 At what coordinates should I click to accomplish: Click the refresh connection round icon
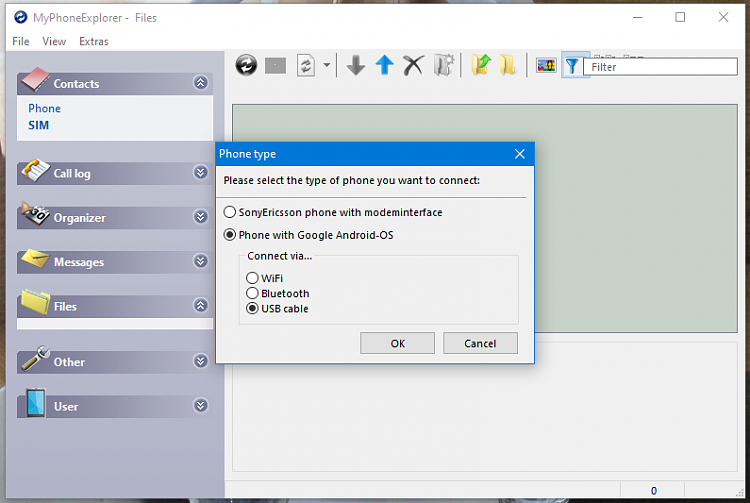[x=246, y=65]
